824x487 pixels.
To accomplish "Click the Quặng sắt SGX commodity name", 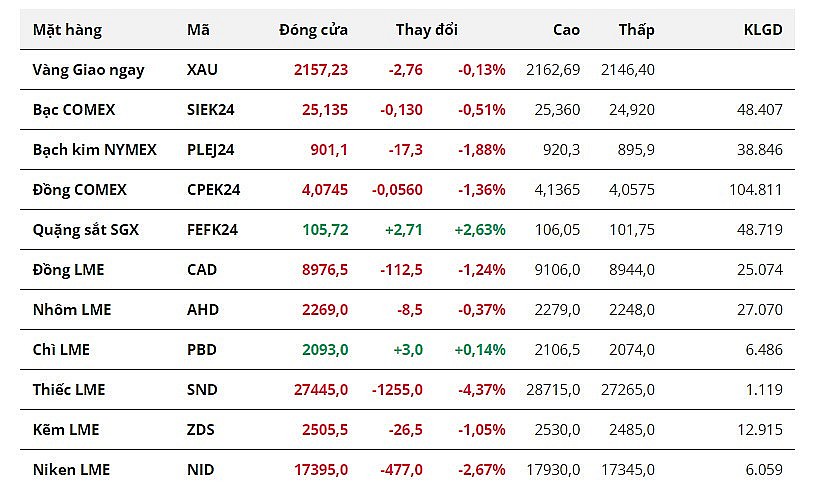I will click(85, 229).
